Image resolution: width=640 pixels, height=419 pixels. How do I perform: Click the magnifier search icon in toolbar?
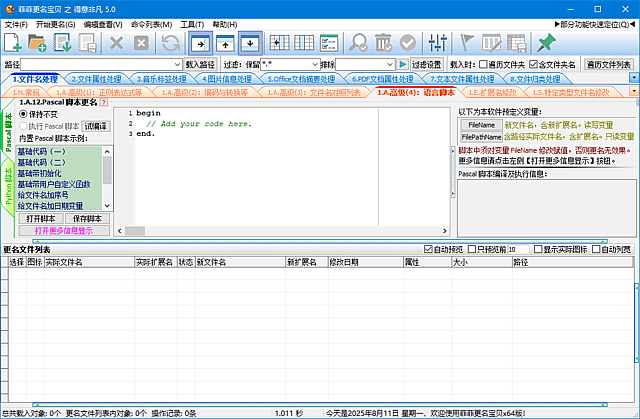point(354,42)
